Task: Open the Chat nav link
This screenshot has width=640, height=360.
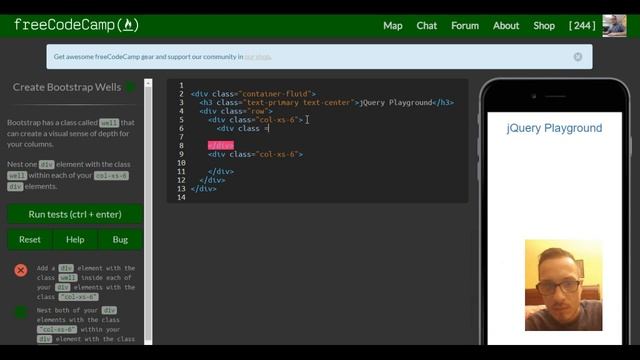Action: 427,26
